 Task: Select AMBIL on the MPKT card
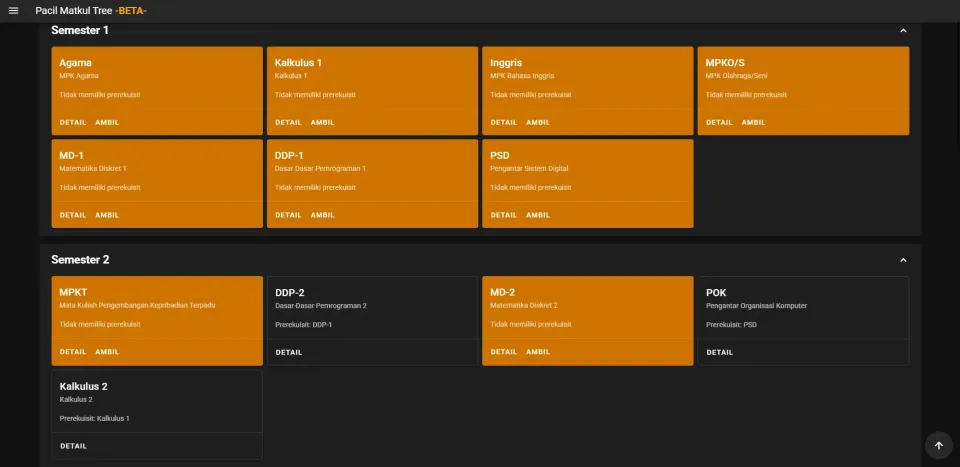point(107,352)
